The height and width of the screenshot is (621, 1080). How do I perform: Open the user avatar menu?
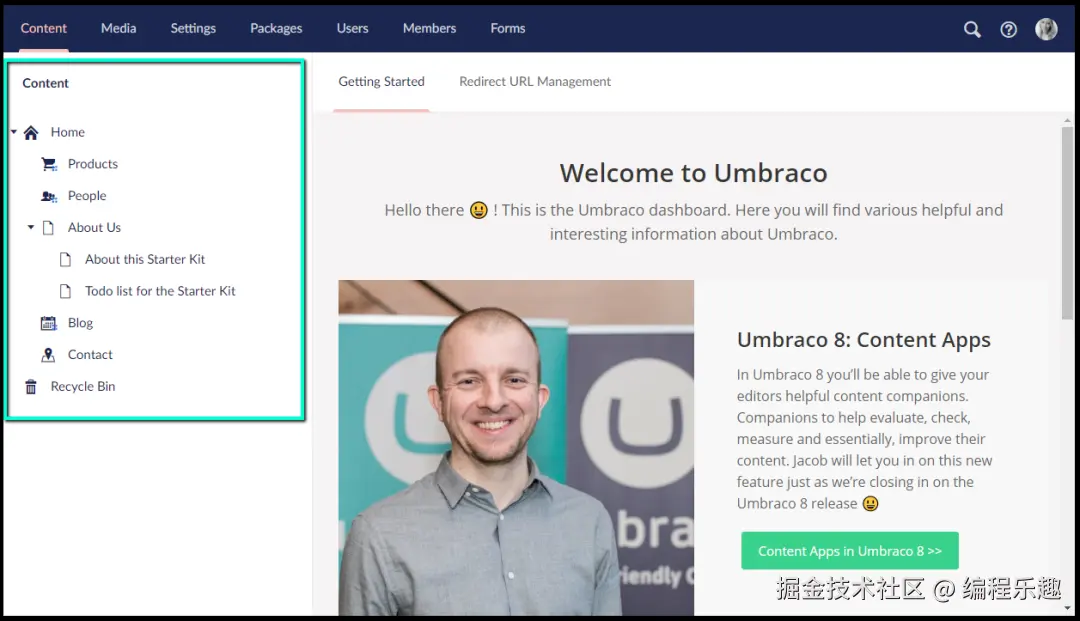click(1046, 29)
